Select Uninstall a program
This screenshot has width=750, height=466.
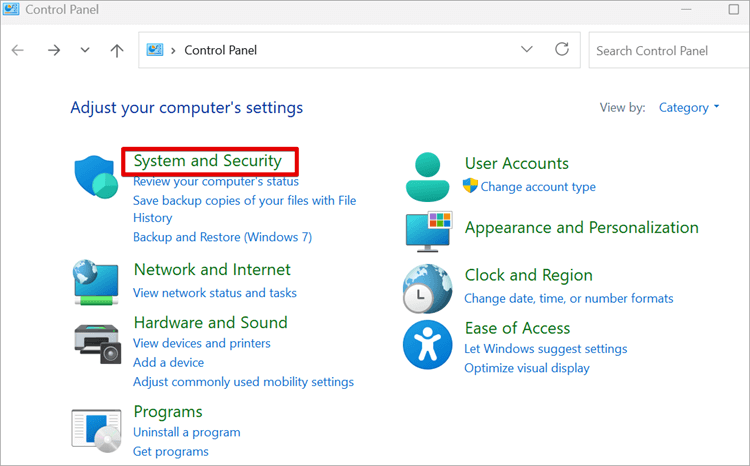[x=187, y=433]
